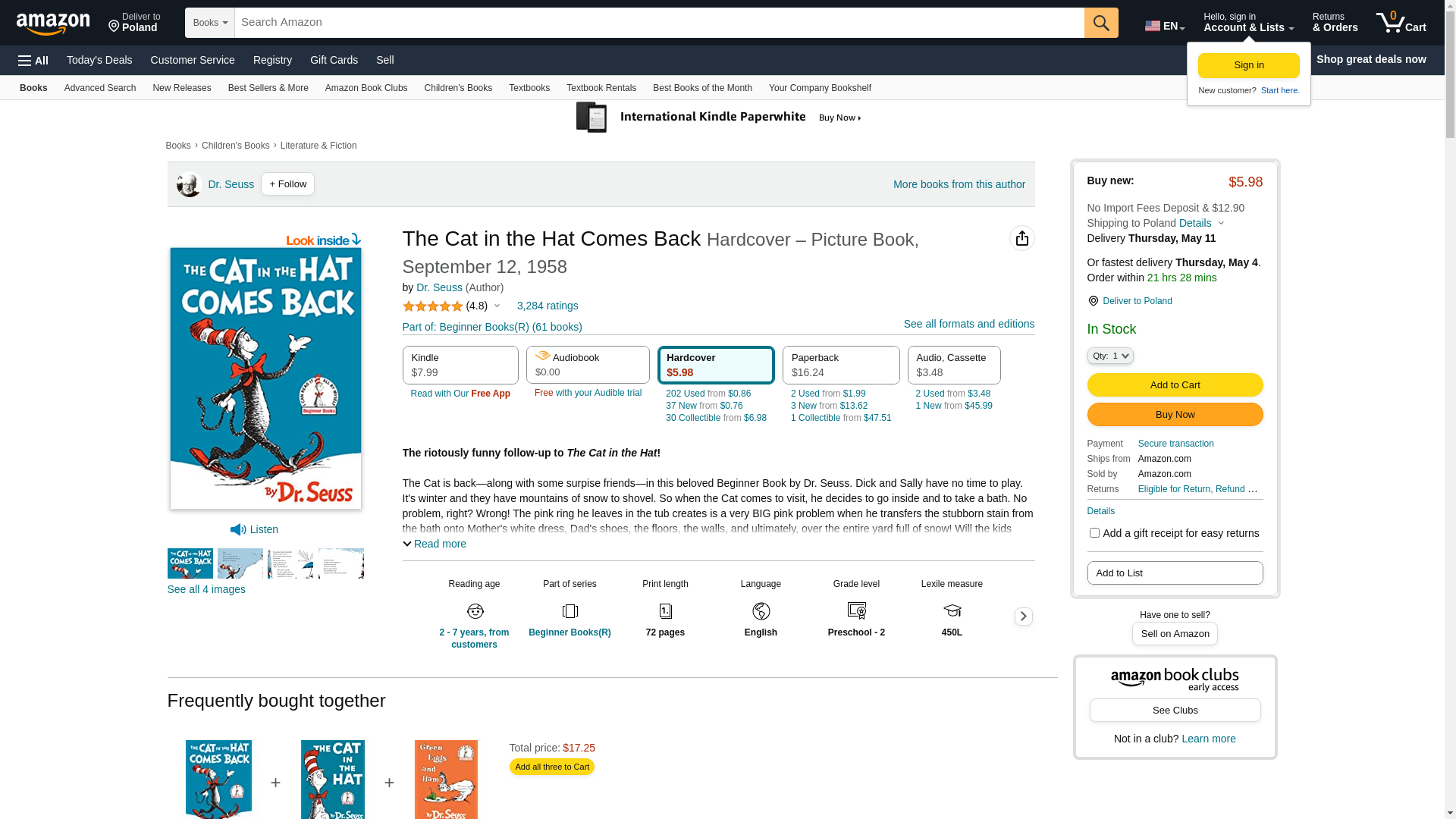The image size is (1456, 819).
Task: Select the Kindle $7.99 format option
Action: tap(460, 365)
